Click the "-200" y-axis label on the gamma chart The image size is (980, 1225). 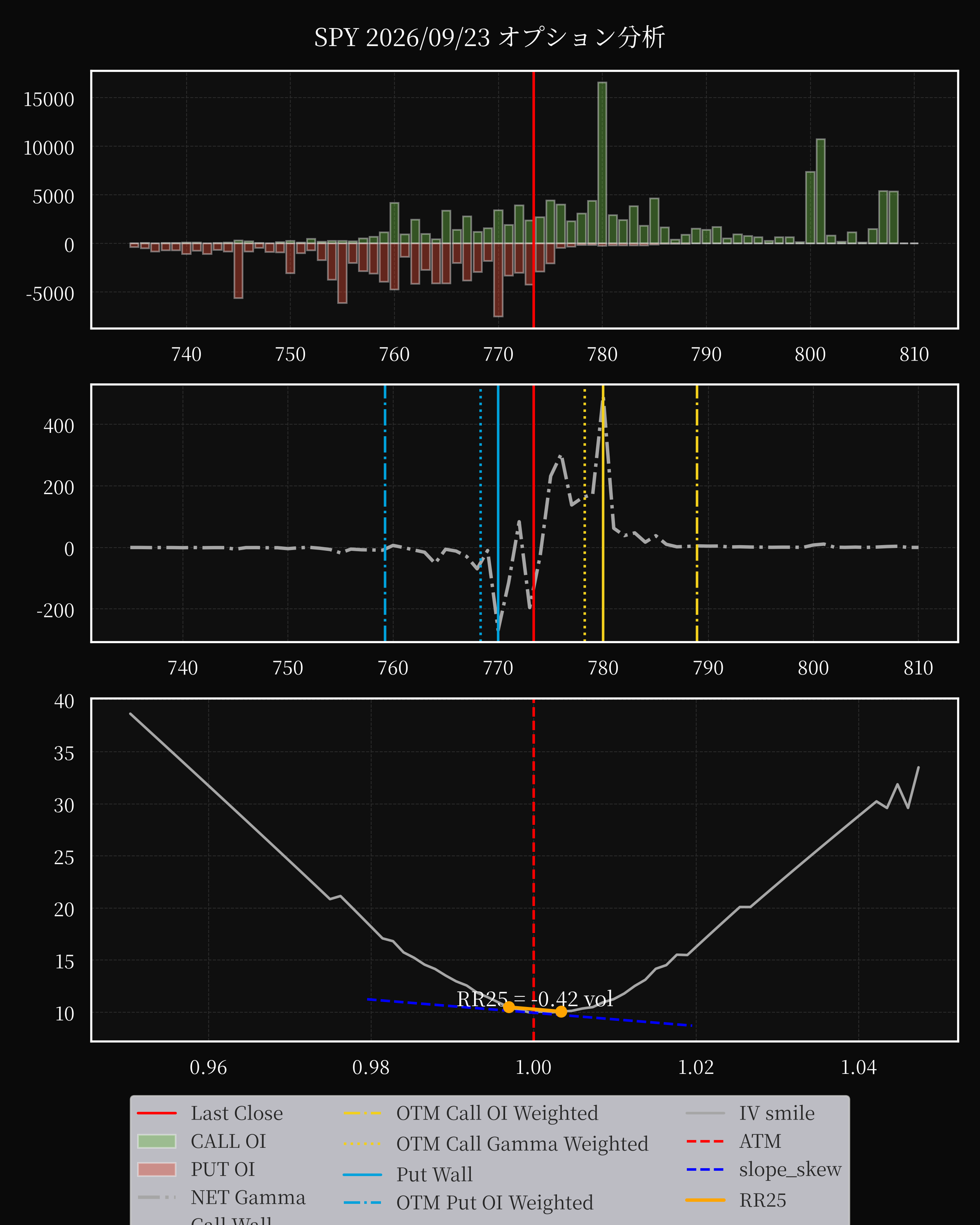pos(56,610)
